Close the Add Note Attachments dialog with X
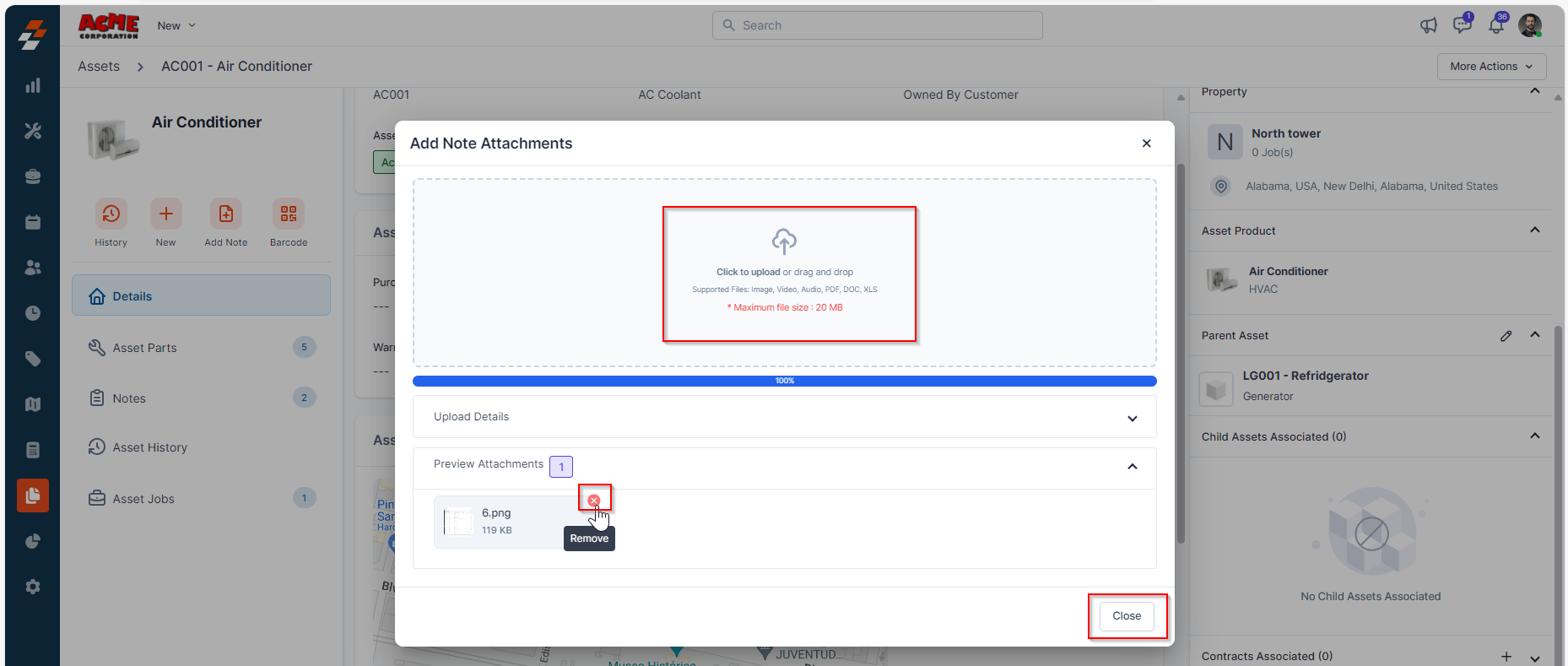Image resolution: width=1568 pixels, height=666 pixels. coord(1147,143)
